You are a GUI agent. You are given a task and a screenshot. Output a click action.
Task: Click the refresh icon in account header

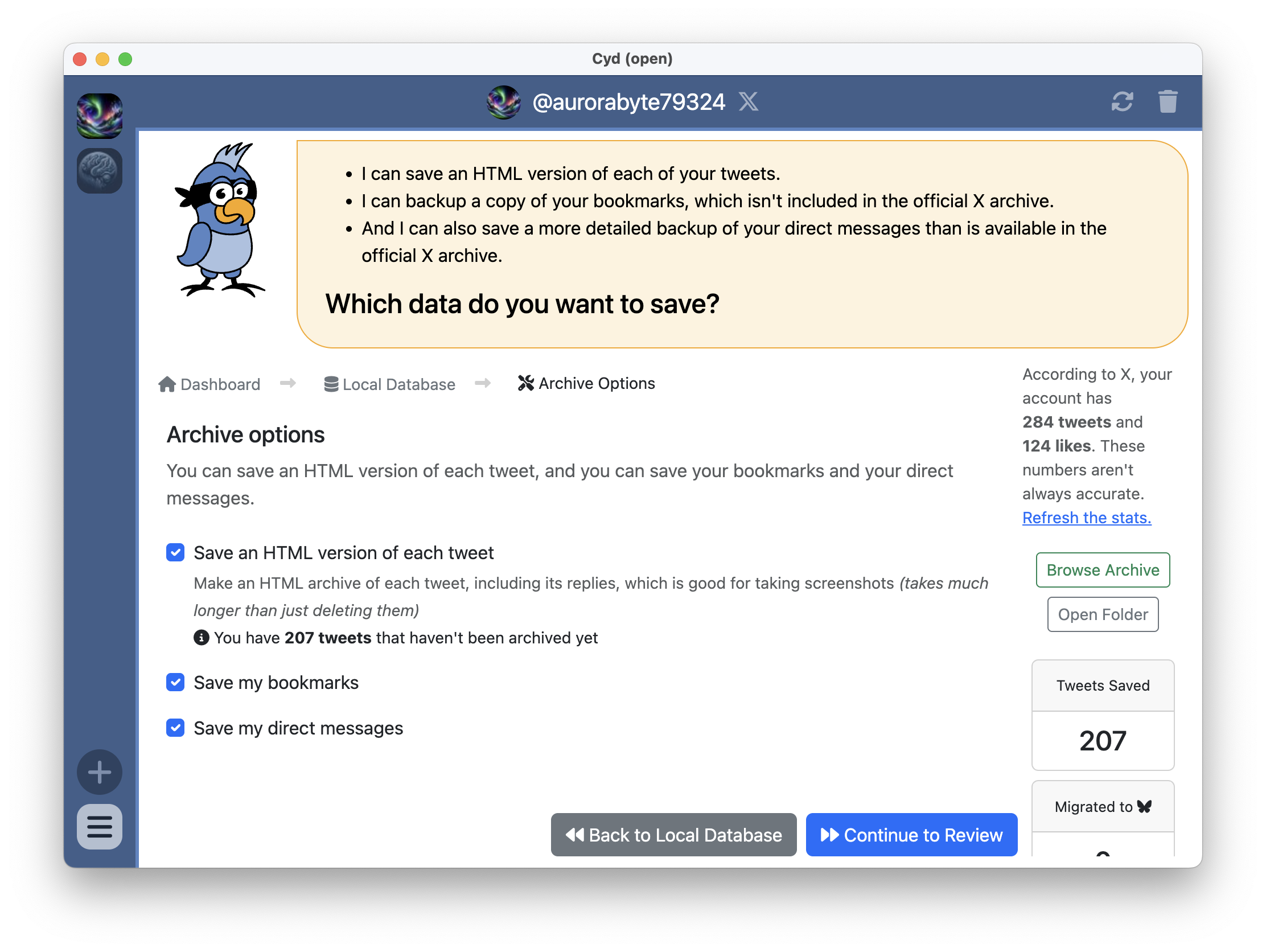point(1121,102)
